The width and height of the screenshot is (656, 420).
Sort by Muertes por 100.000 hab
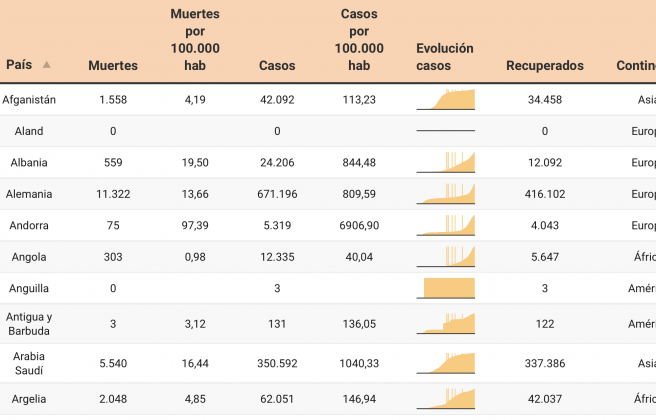tap(195, 41)
